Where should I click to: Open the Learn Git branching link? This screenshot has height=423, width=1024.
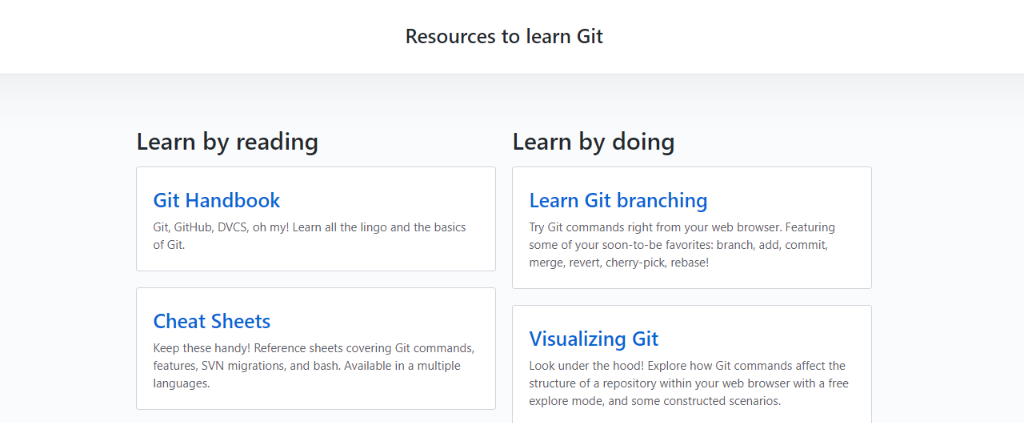(618, 200)
